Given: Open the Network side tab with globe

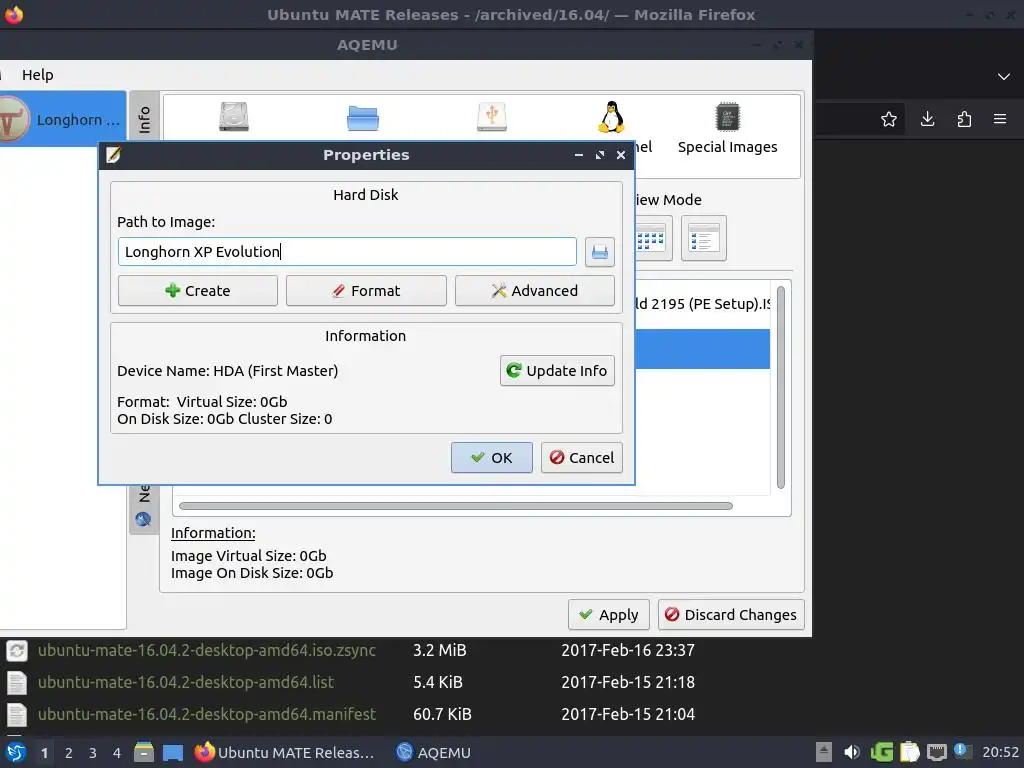Looking at the screenshot, I should tap(144, 509).
